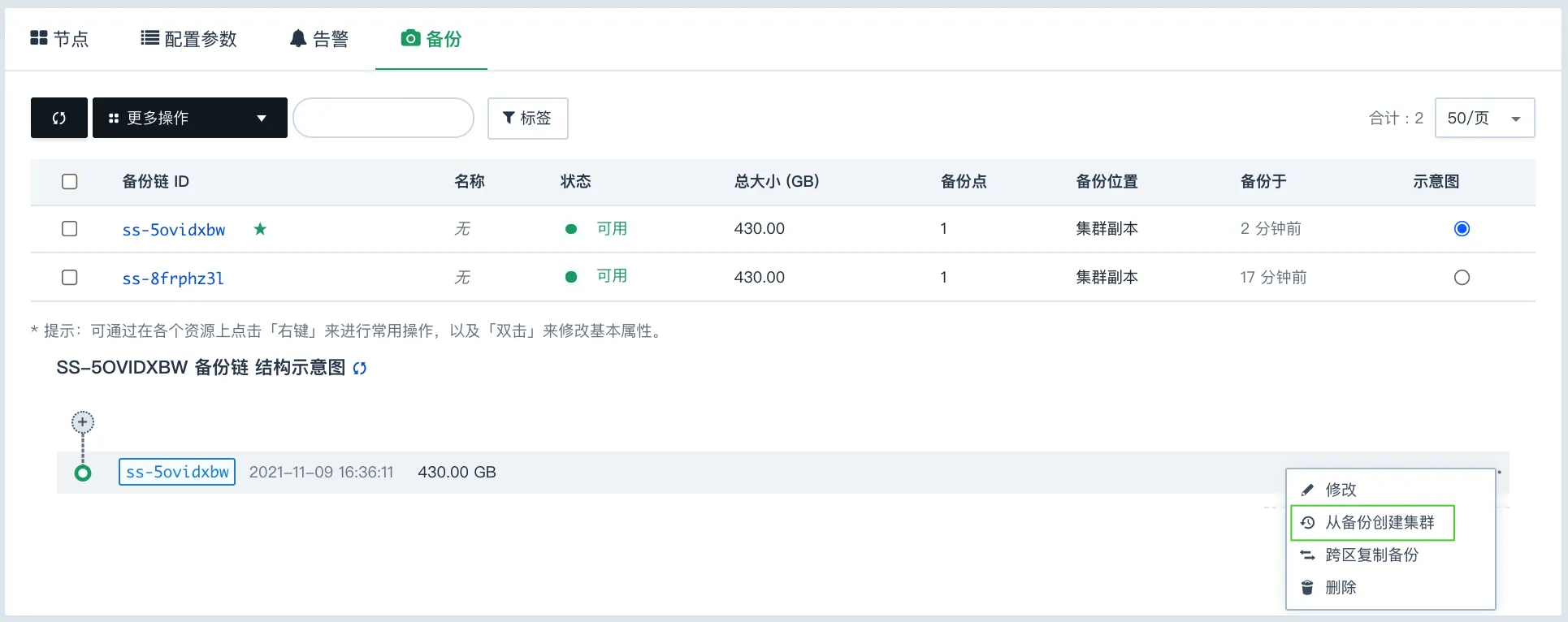
Task: Click the 备份位置 column header
Action: pyautogui.click(x=1107, y=182)
